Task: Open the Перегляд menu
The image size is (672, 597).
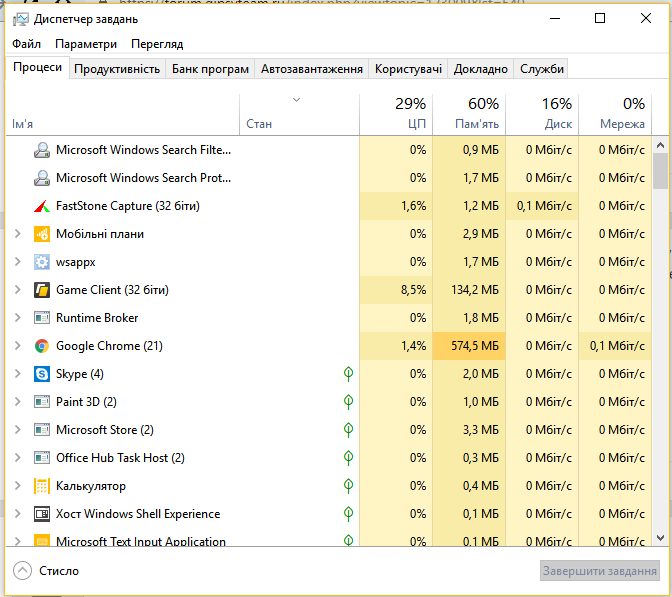Action: click(x=157, y=44)
